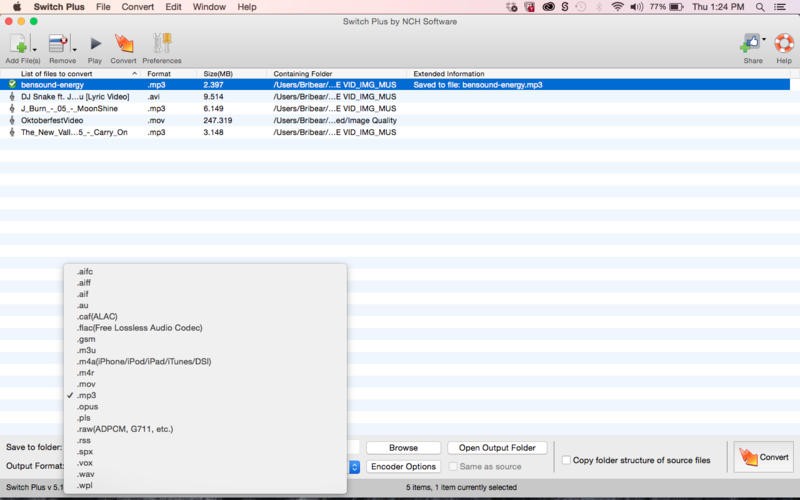800x500 pixels.
Task: Choose .opus output format
Action: pos(205,407)
